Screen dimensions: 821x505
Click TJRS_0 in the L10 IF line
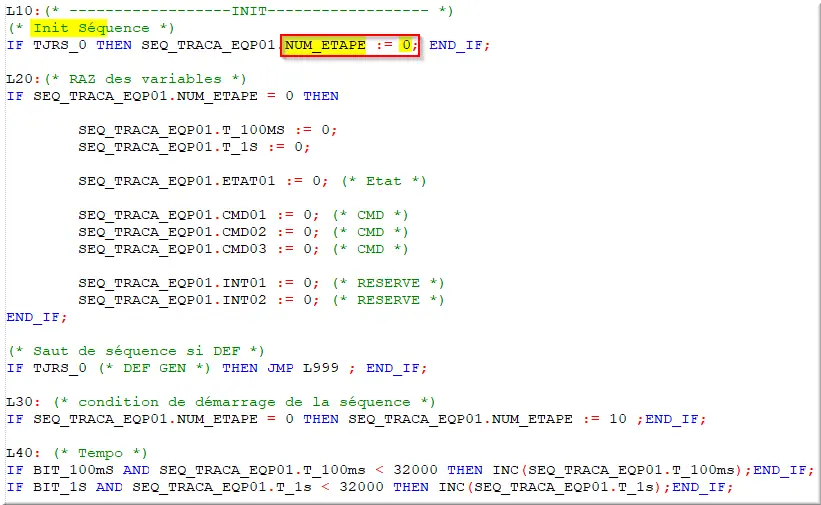click(60, 45)
